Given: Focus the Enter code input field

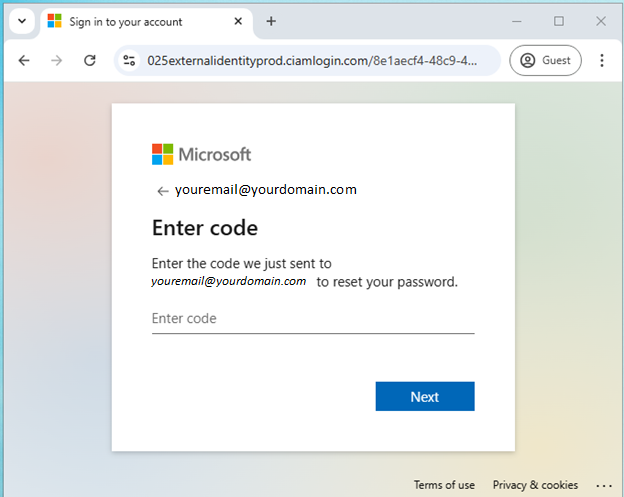Looking at the screenshot, I should coord(313,319).
